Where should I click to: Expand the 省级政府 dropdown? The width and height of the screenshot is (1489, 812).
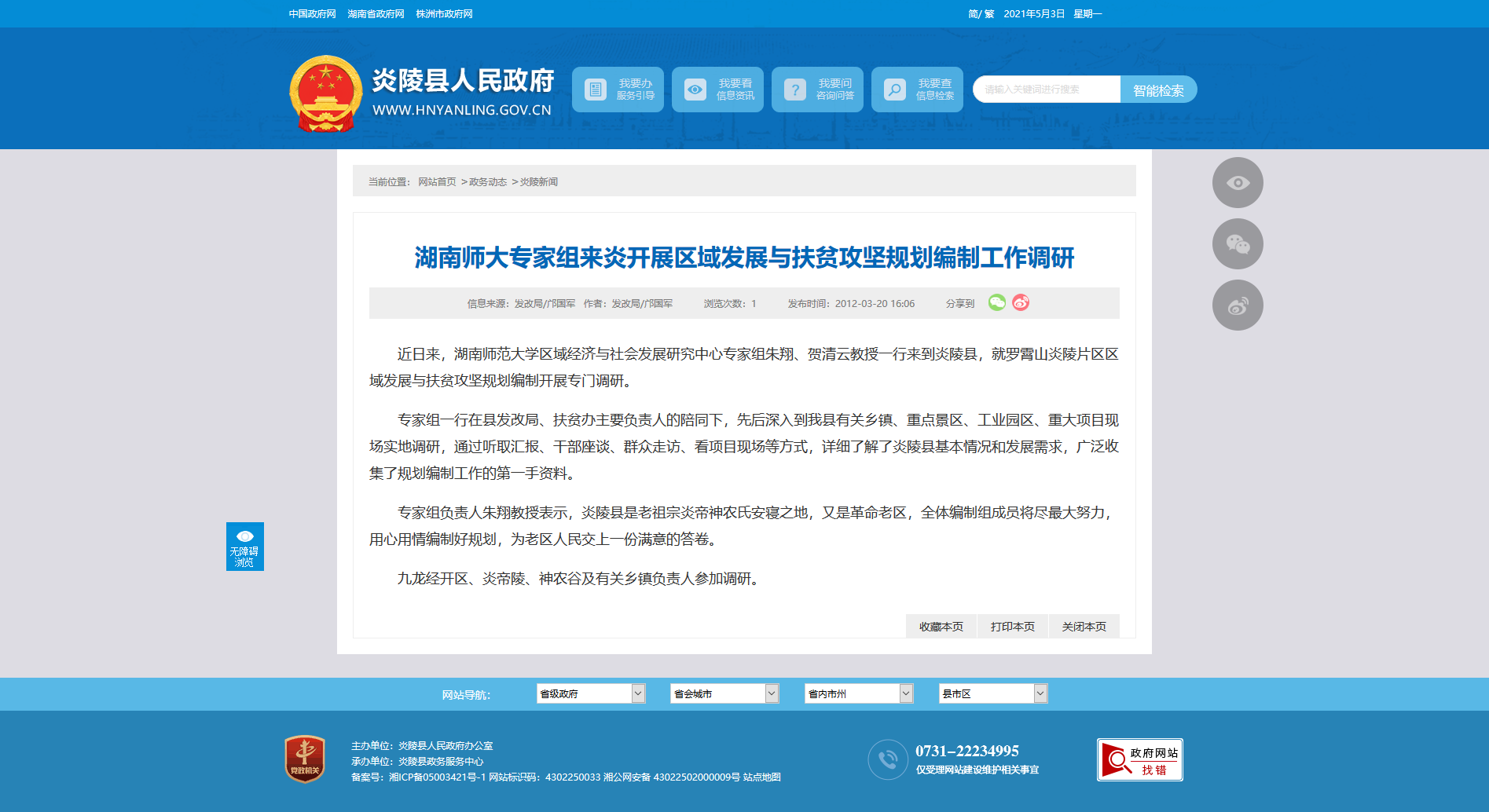590,693
